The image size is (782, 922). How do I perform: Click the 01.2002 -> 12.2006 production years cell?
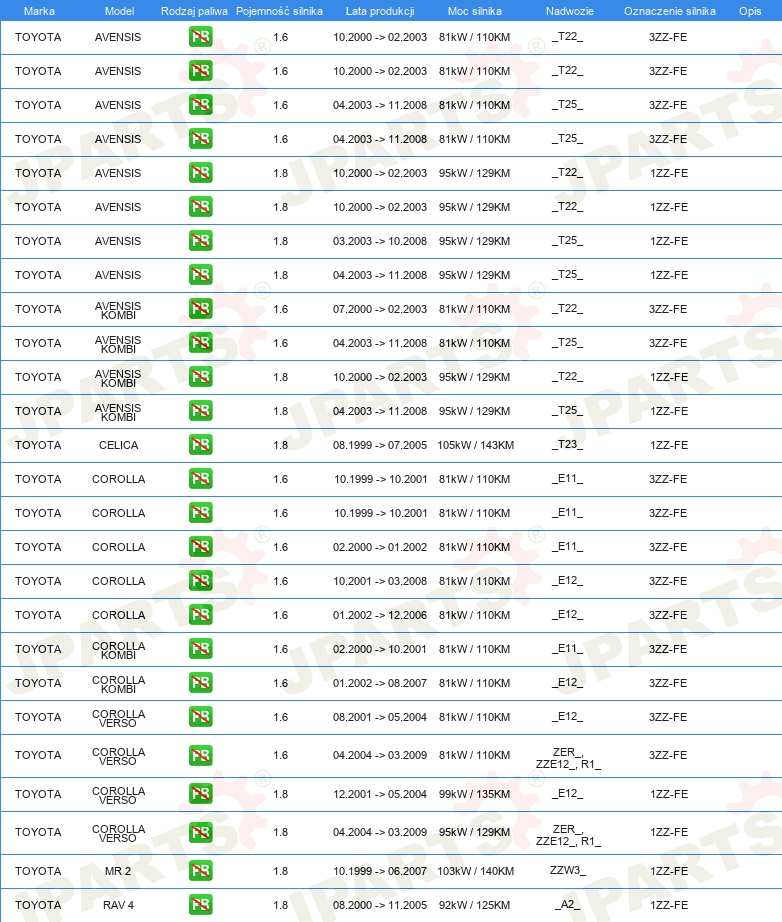(x=380, y=615)
